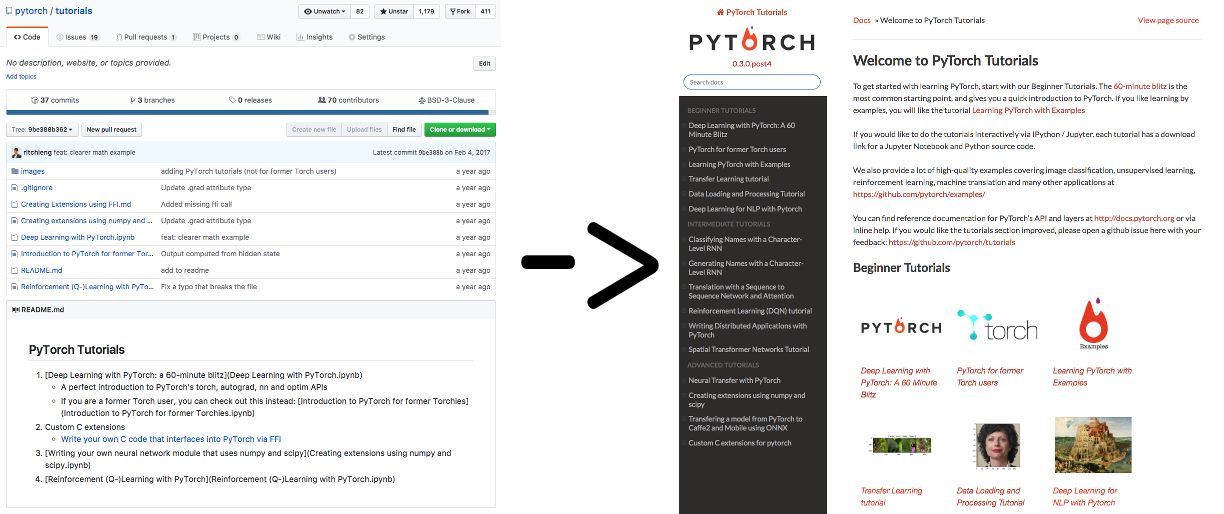Click the stargazers count 1,179

point(427,12)
